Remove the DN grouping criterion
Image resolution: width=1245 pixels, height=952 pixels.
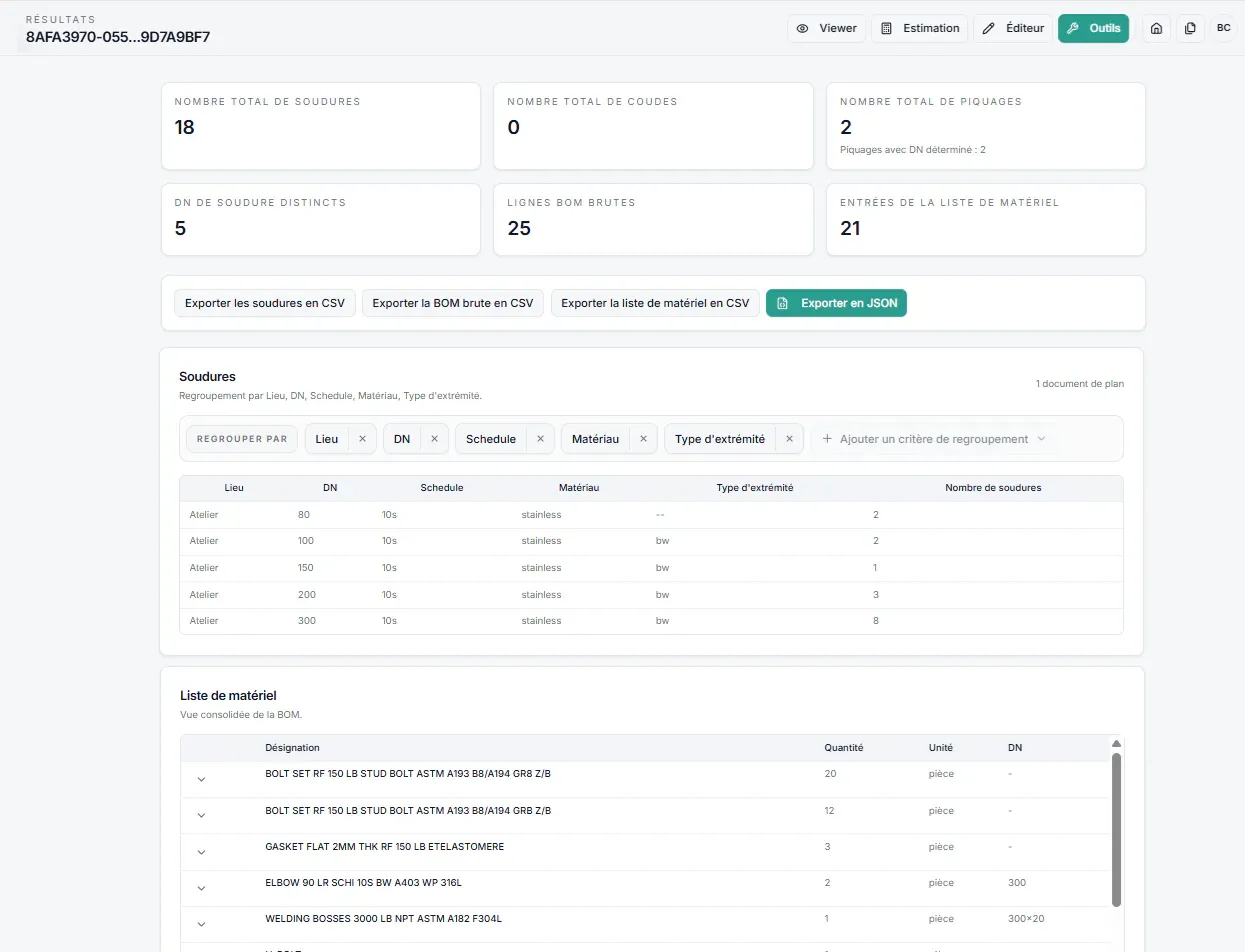[434, 439]
